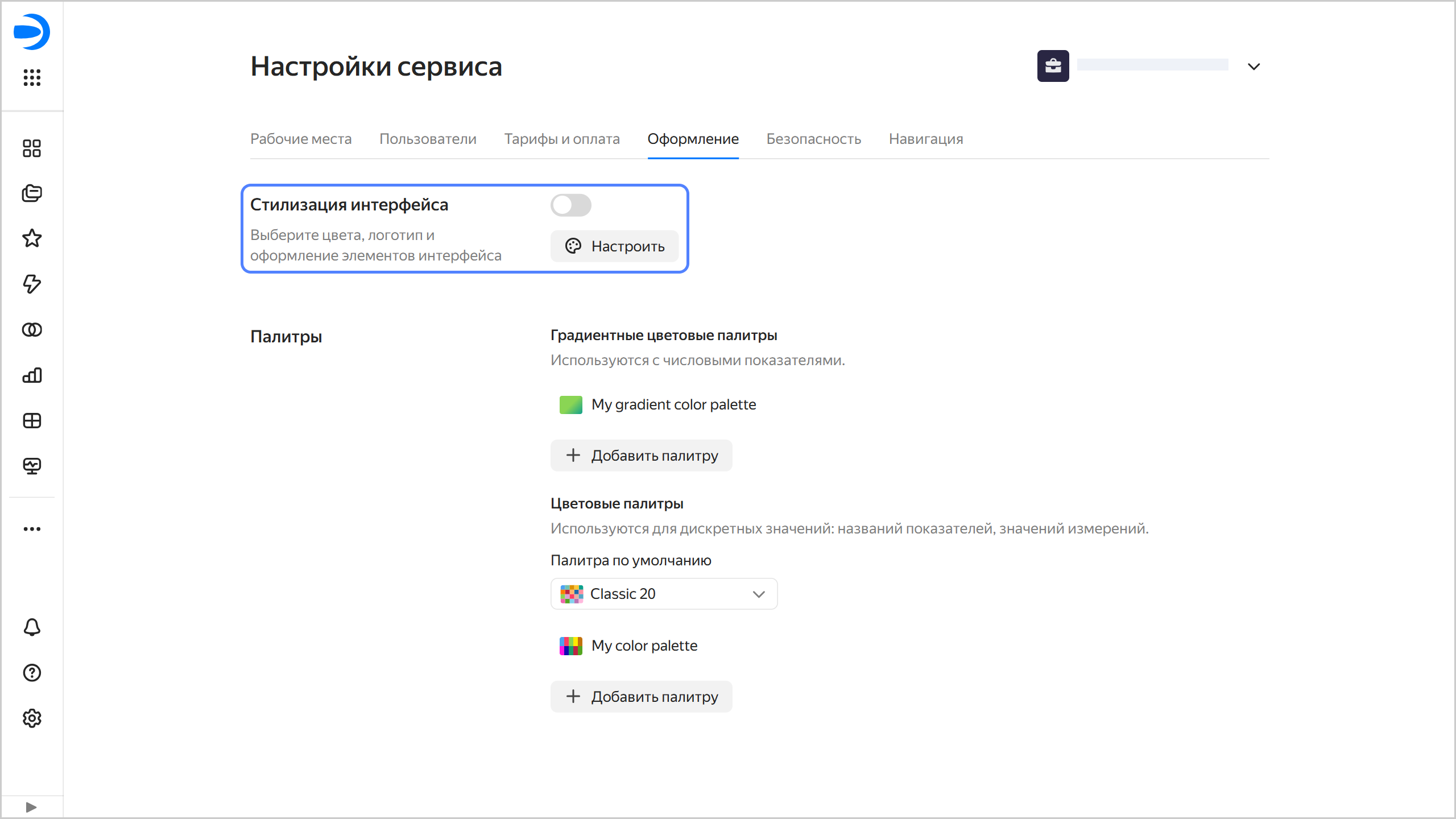Screen dimensions: 1456x819
Task: Add a gradient palette with Добавить палитру
Action: [641, 456]
